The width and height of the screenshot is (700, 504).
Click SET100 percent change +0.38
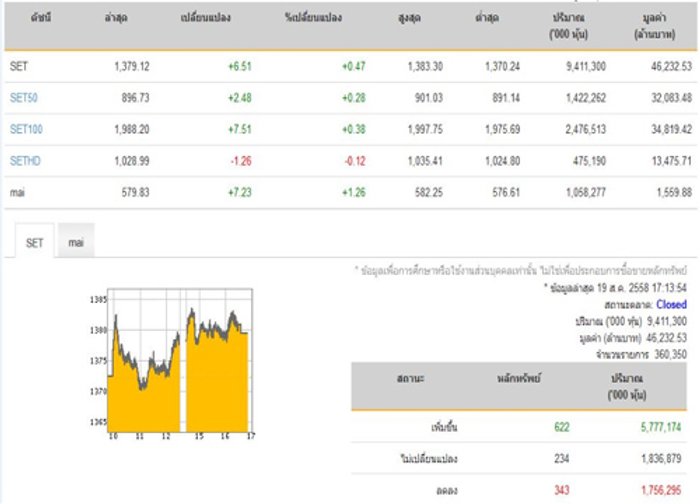(x=354, y=129)
